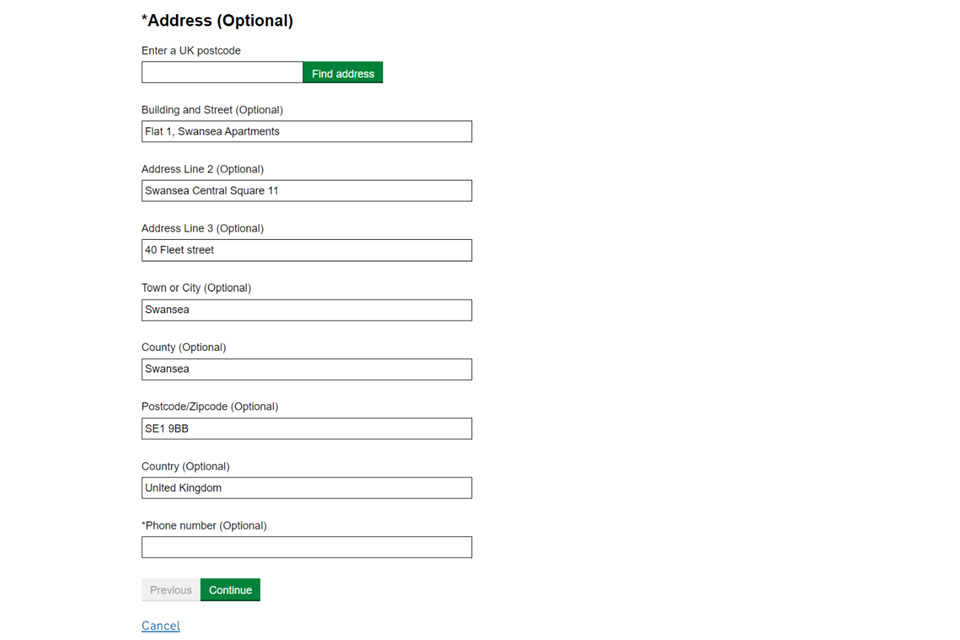Go back with the Previous button
Viewport: 960px width, 640px height.
coord(171,590)
